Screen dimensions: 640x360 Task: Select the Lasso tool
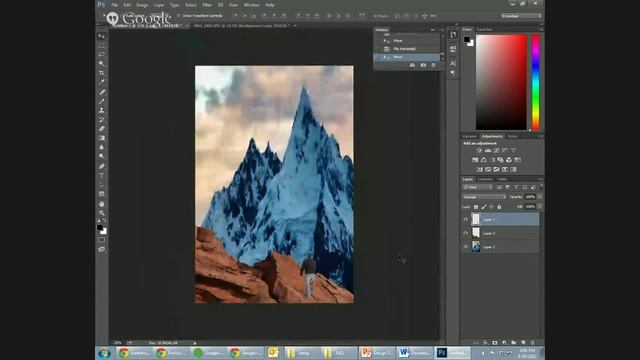(102, 54)
